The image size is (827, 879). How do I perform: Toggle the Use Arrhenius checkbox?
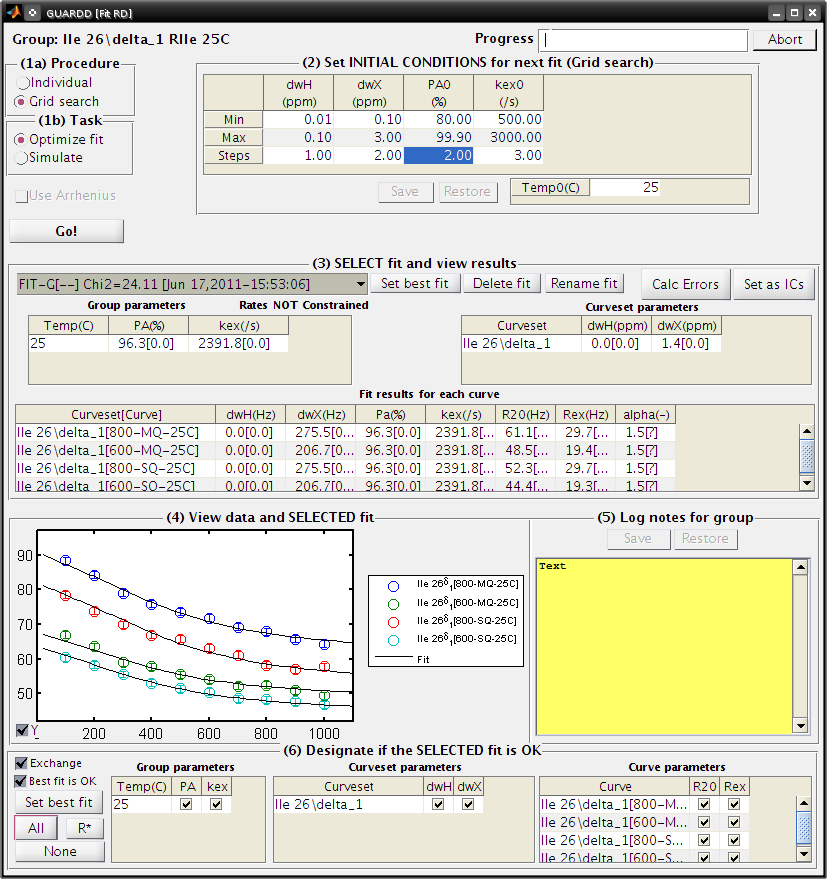pos(22,196)
